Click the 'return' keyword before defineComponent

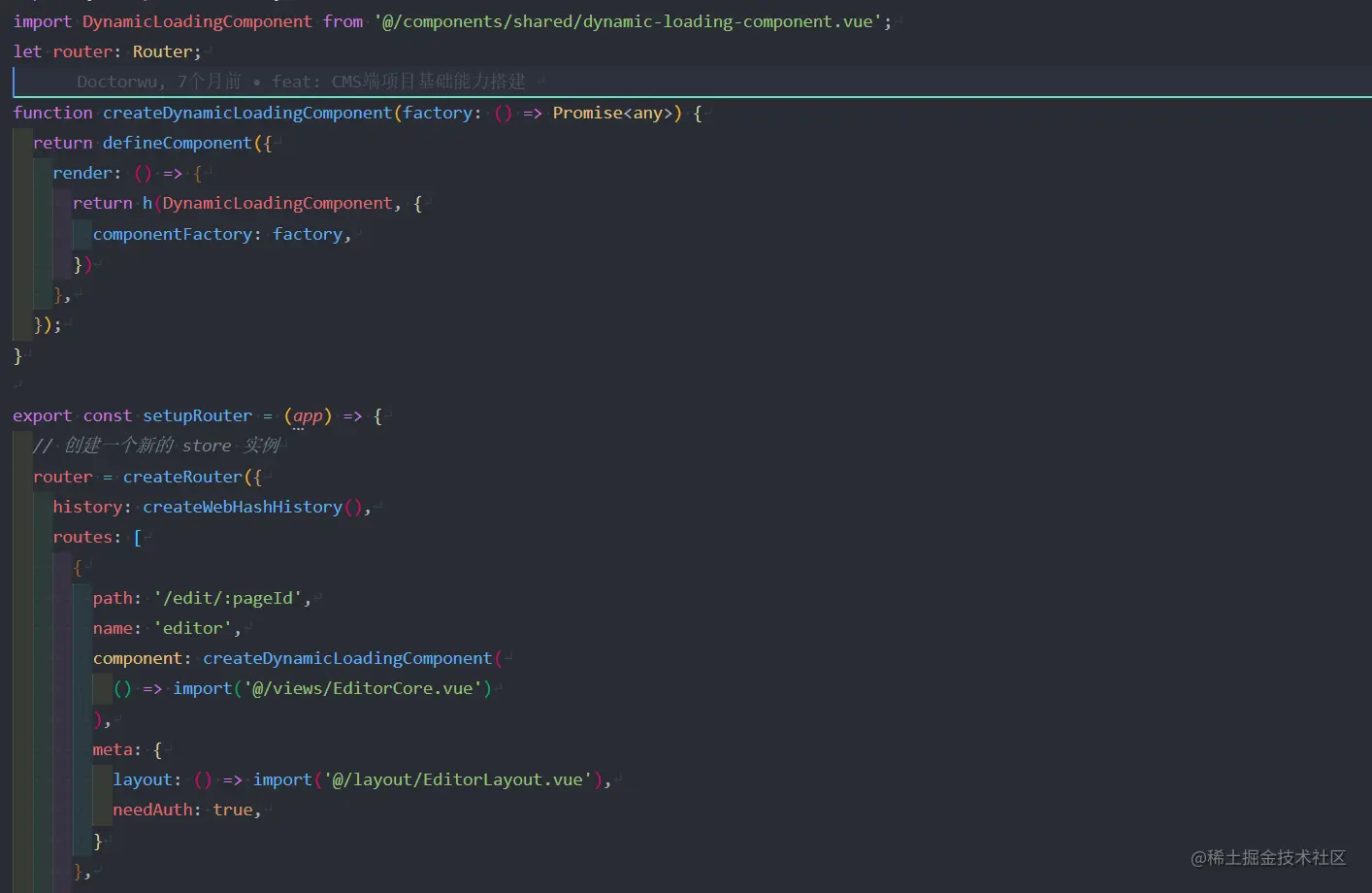(63, 143)
